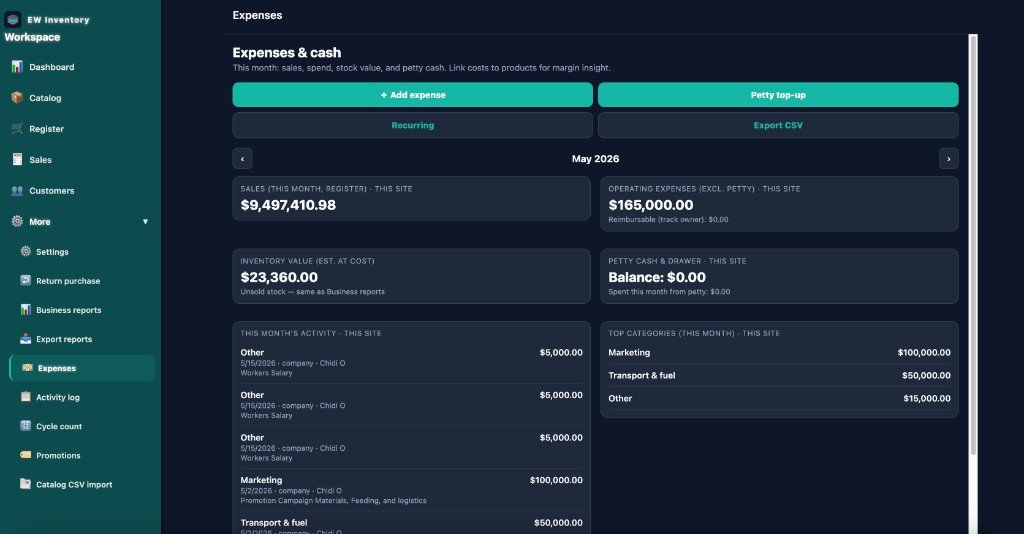Open the Sales page
Image resolution: width=1024 pixels, height=534 pixels.
tap(40, 160)
